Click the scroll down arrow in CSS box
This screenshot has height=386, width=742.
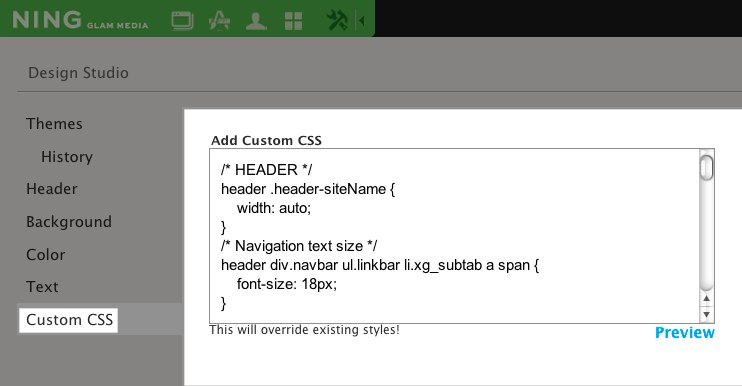pyautogui.click(x=707, y=314)
